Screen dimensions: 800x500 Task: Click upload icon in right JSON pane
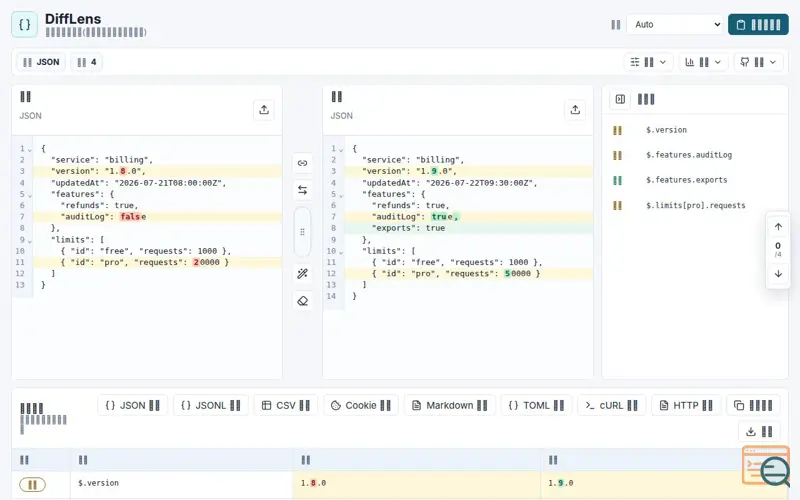575,110
